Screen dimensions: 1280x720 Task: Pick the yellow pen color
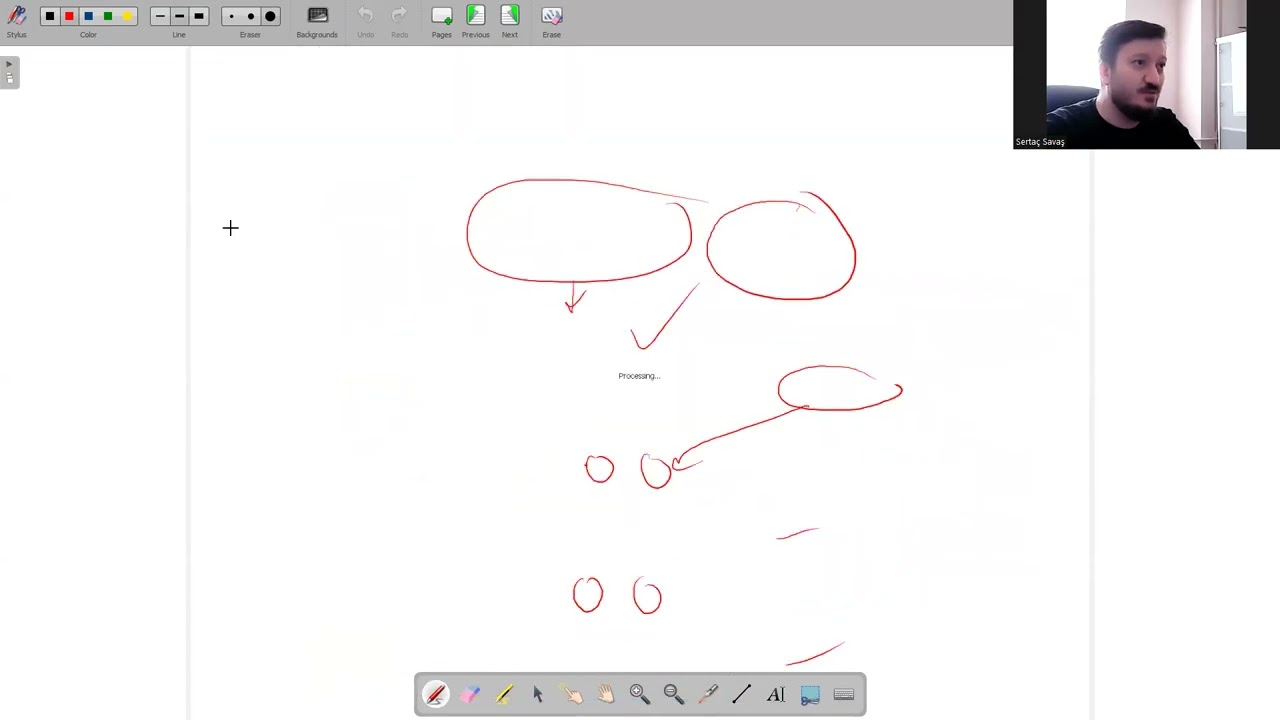(127, 16)
